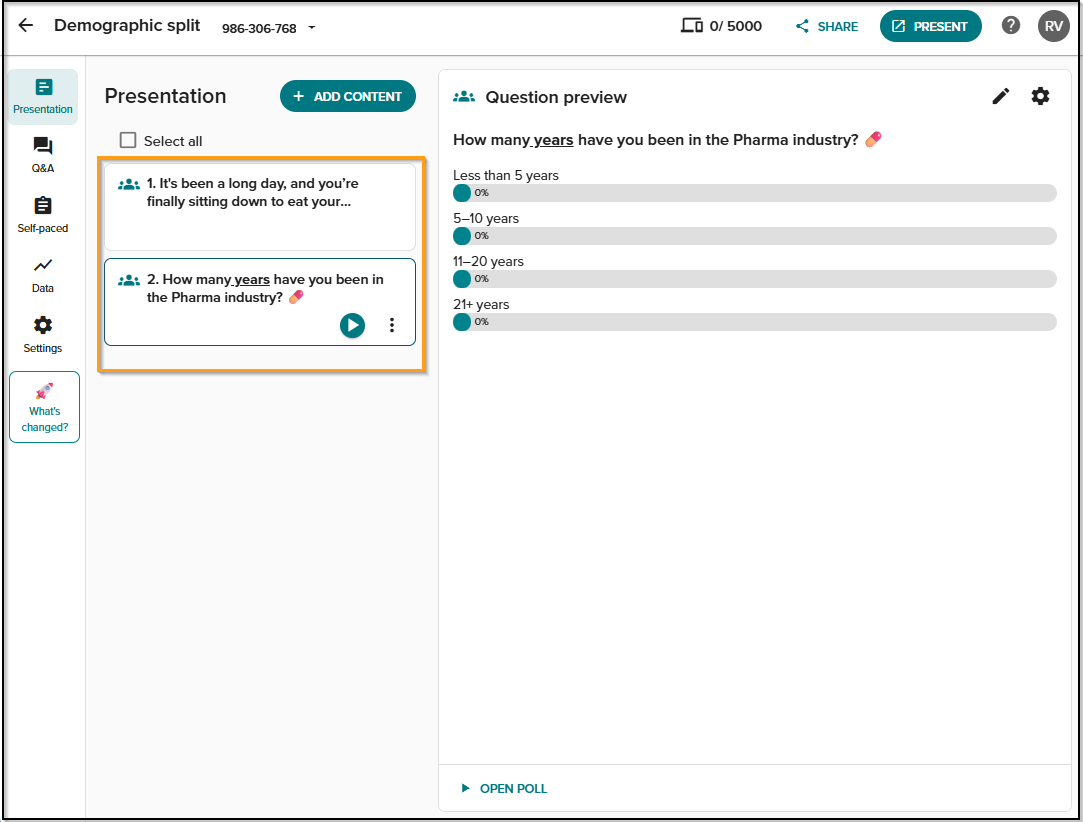Play poll 2 with the round play button
Screen dimensions: 1083x822
352,325
